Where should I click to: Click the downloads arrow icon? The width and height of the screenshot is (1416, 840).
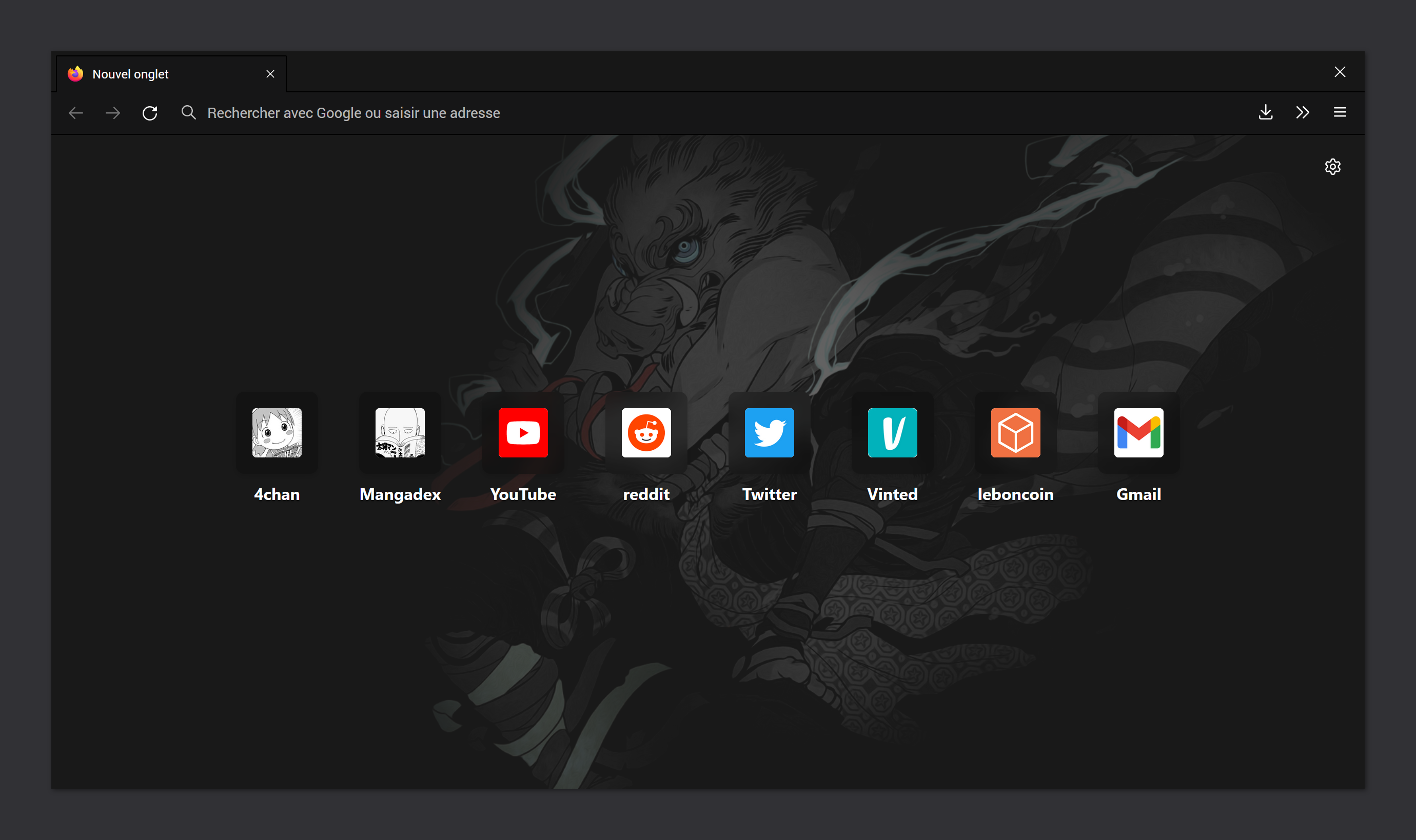pyautogui.click(x=1265, y=113)
